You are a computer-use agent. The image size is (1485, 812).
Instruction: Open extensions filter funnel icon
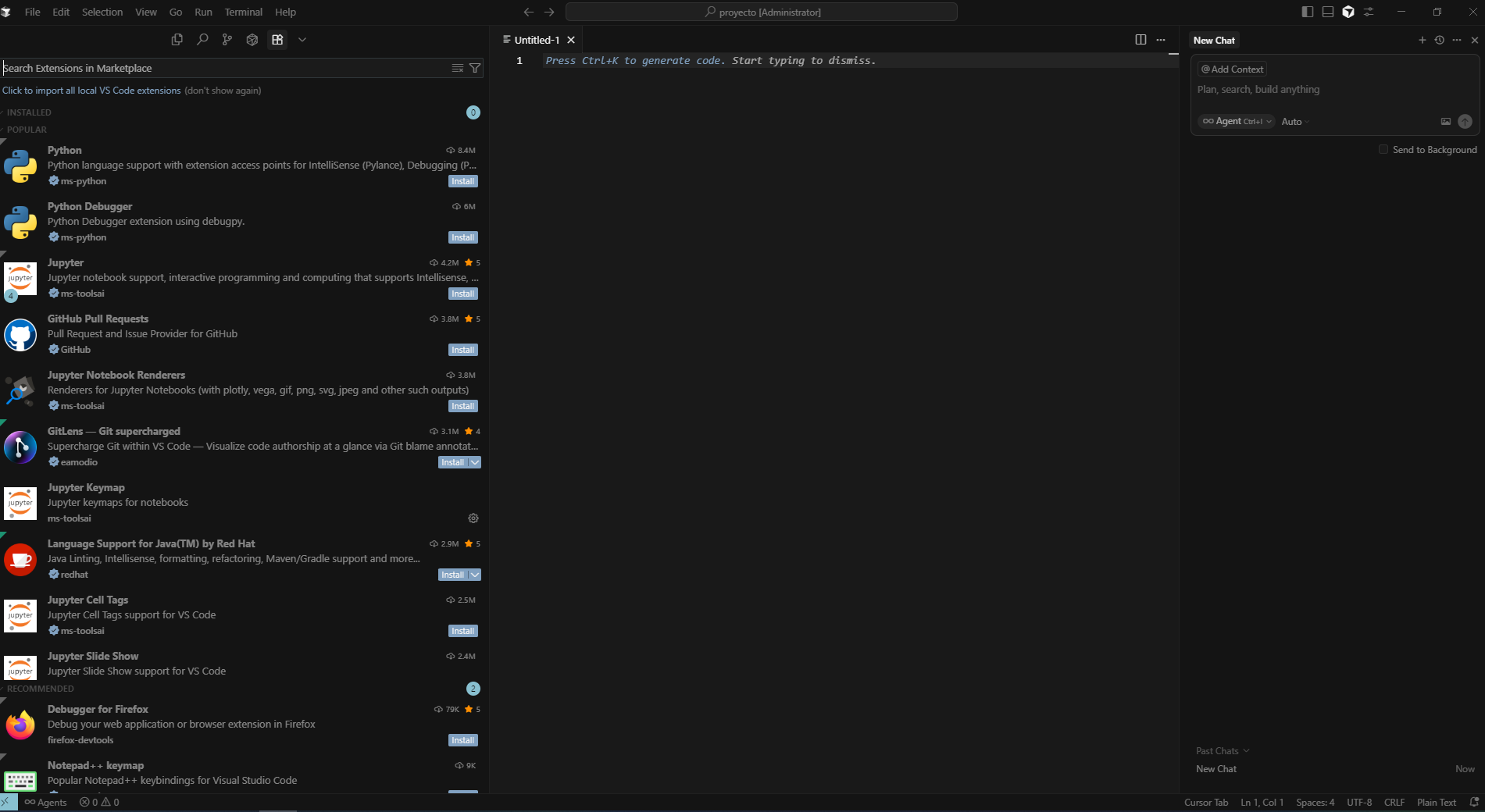coord(475,69)
